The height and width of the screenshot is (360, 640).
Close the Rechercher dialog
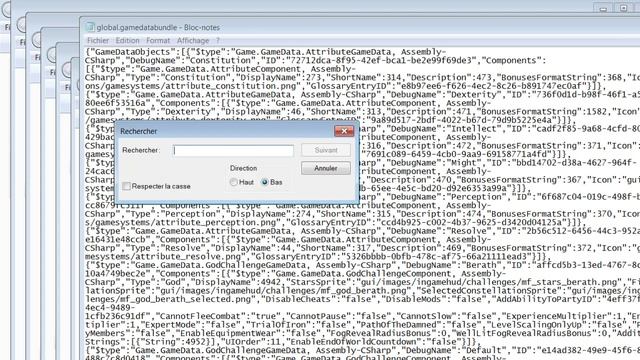[344, 131]
